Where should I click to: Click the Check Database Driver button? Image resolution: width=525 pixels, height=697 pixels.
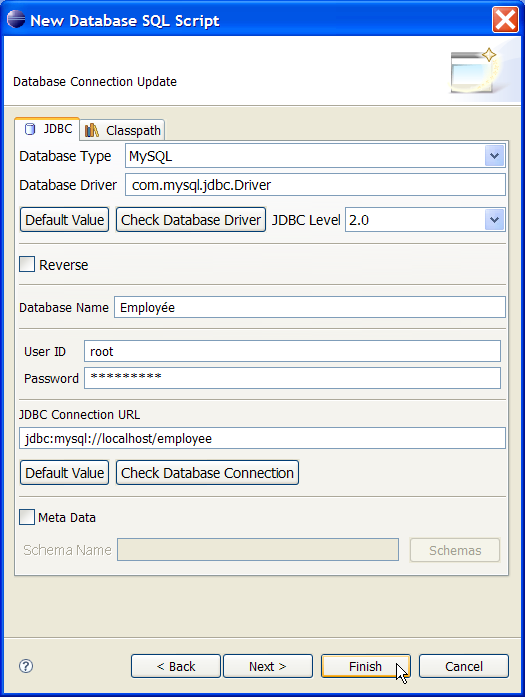pos(191,220)
